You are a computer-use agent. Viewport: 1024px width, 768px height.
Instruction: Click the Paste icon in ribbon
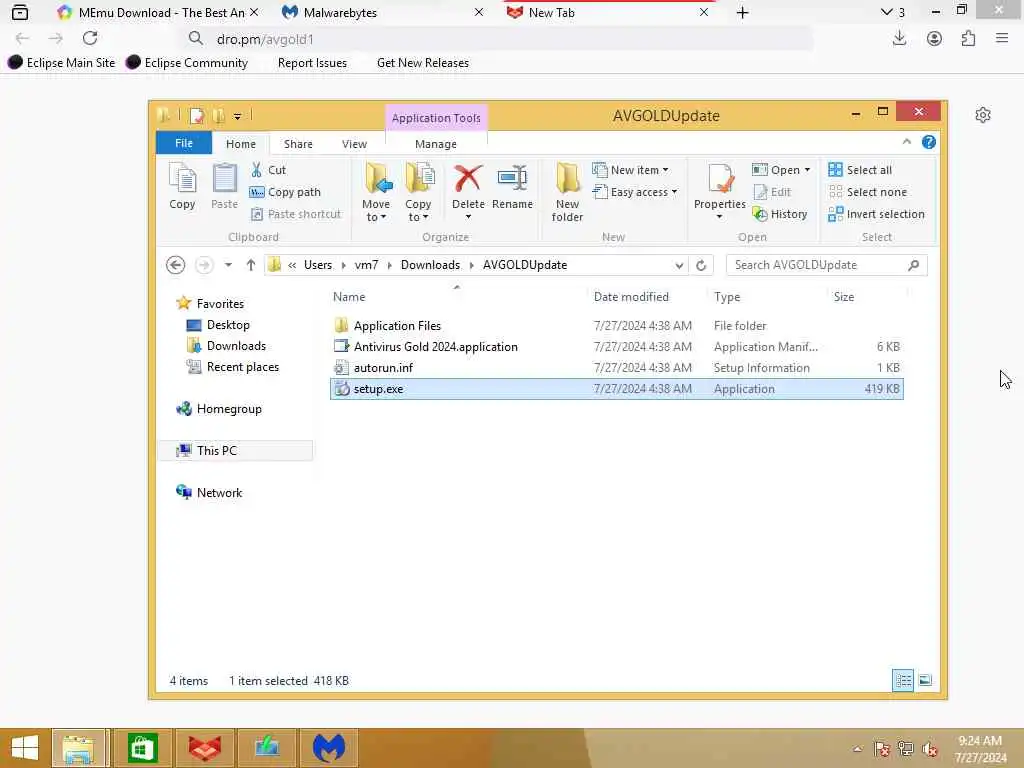point(225,186)
